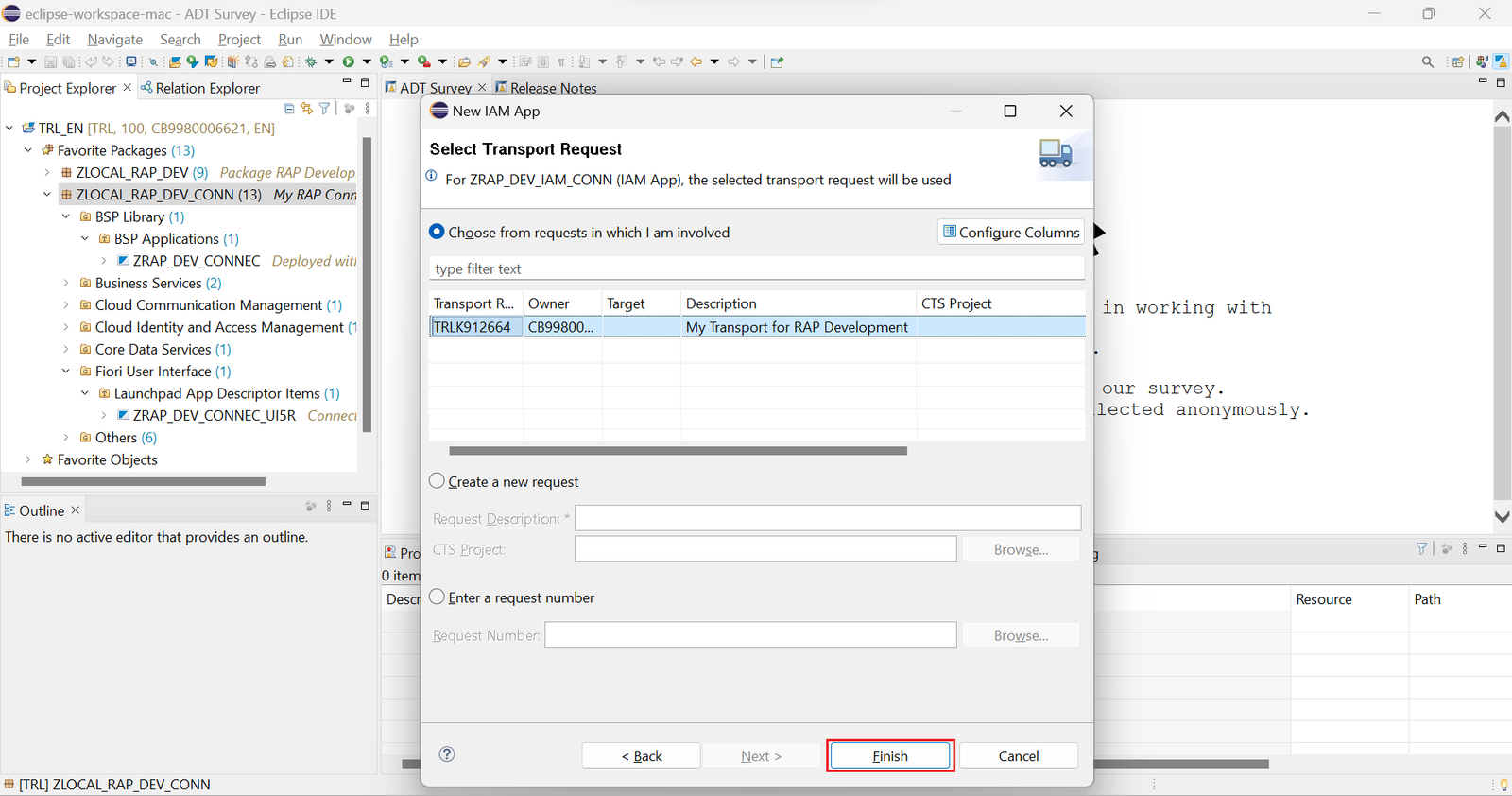Select ZRAP_DEV_CONNEC_UI5R in the tree

tap(215, 415)
